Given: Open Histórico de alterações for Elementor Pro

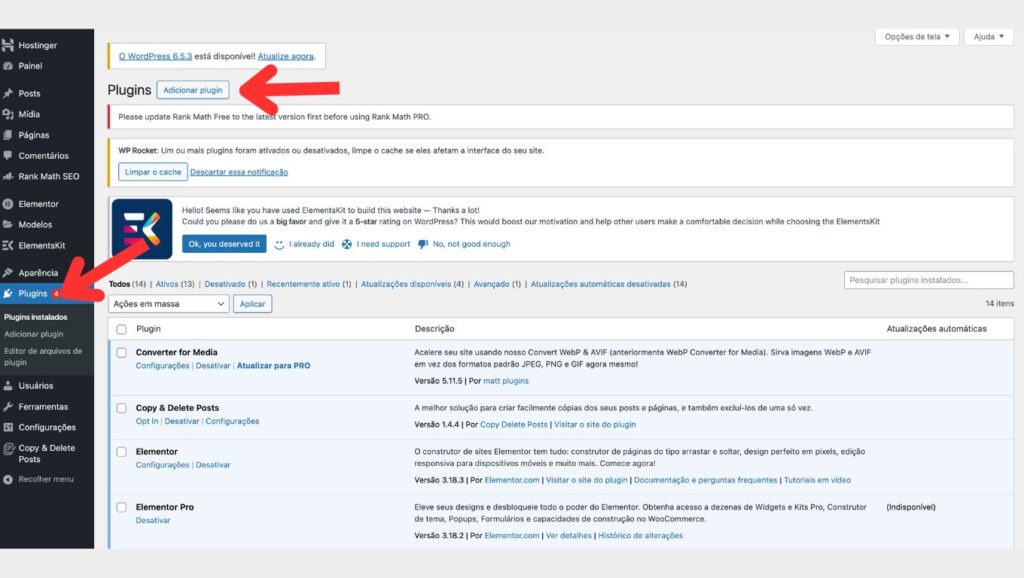Looking at the screenshot, I should (641, 536).
